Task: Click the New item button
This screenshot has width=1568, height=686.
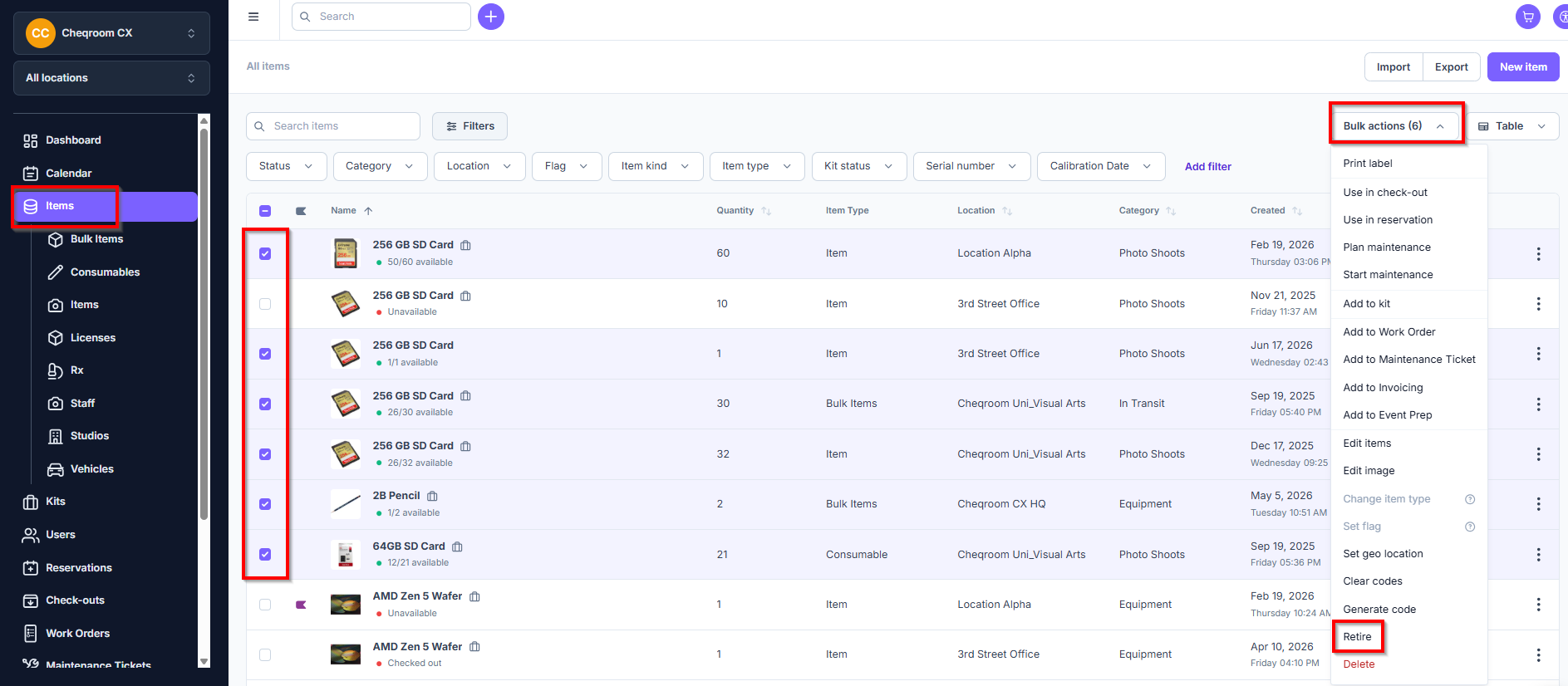Action: (x=1523, y=67)
